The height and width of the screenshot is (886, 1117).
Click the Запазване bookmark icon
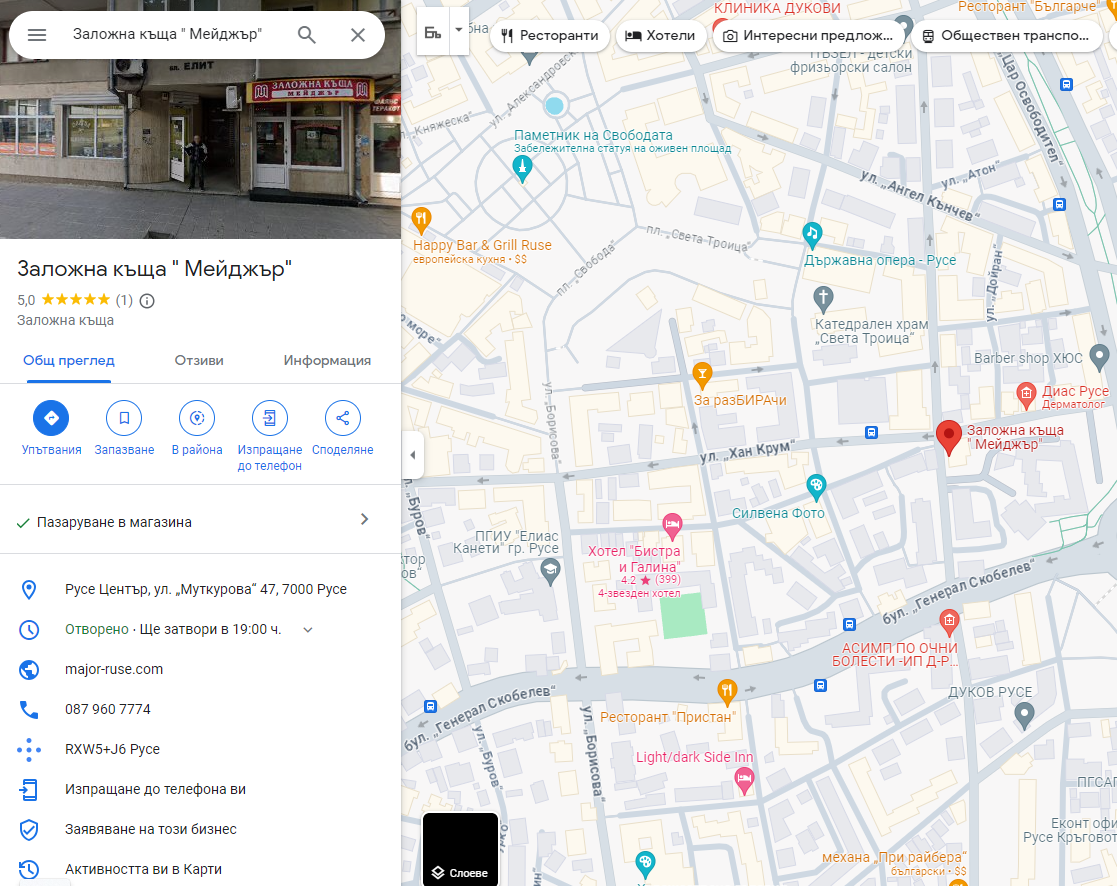pos(124,418)
